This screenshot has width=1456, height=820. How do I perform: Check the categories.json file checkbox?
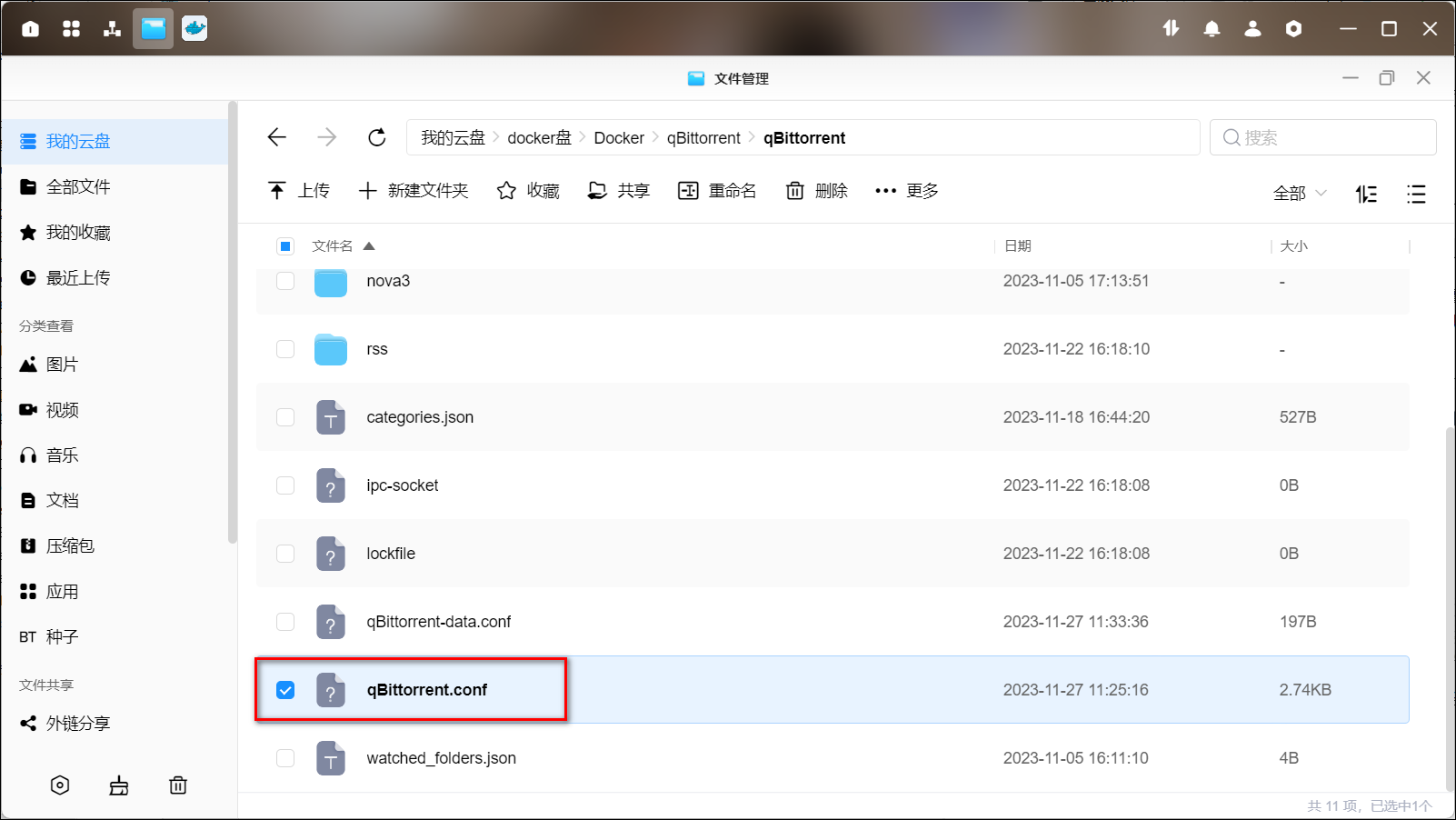[x=285, y=417]
